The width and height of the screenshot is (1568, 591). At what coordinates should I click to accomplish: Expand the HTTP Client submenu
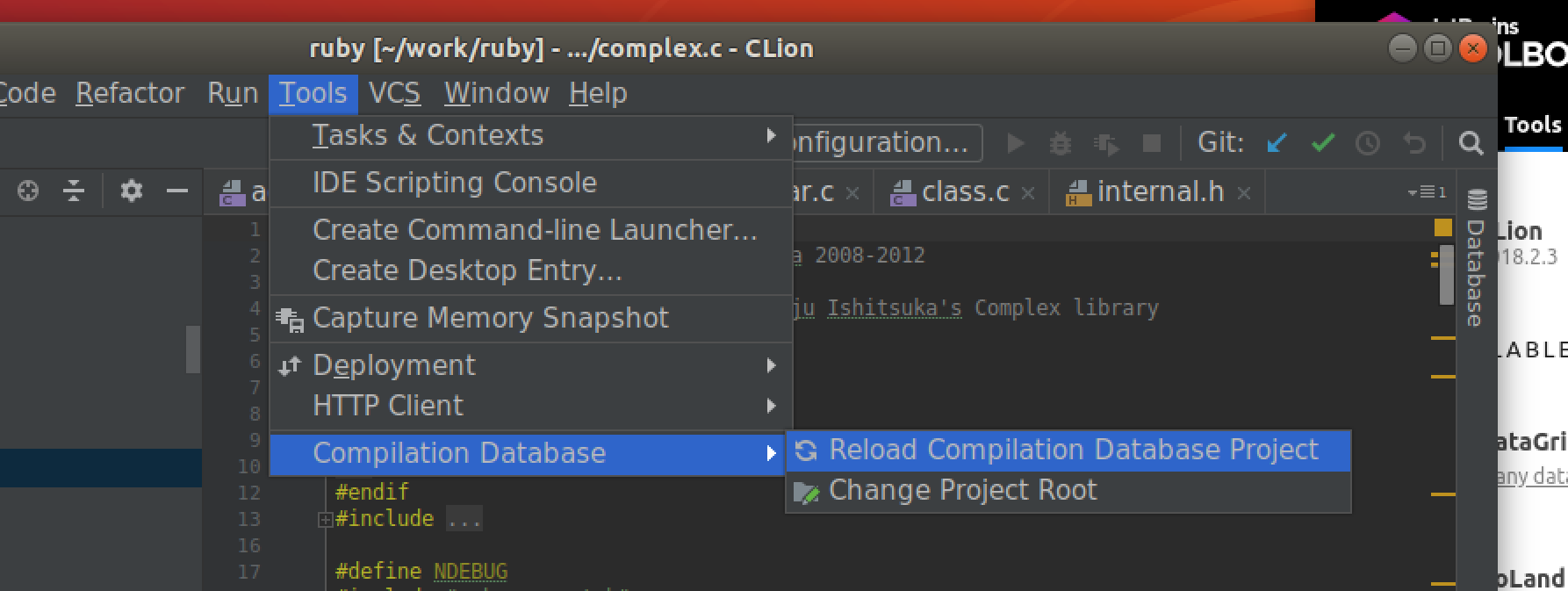coord(771,406)
